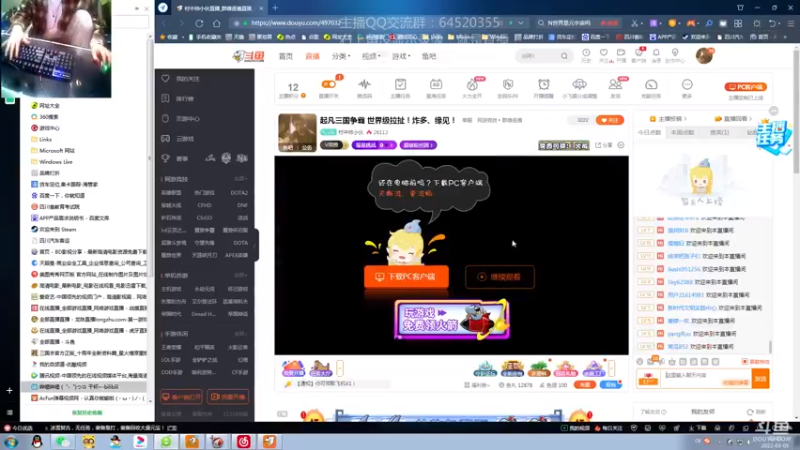Open the streamer tasks checklist icon

coord(400,87)
